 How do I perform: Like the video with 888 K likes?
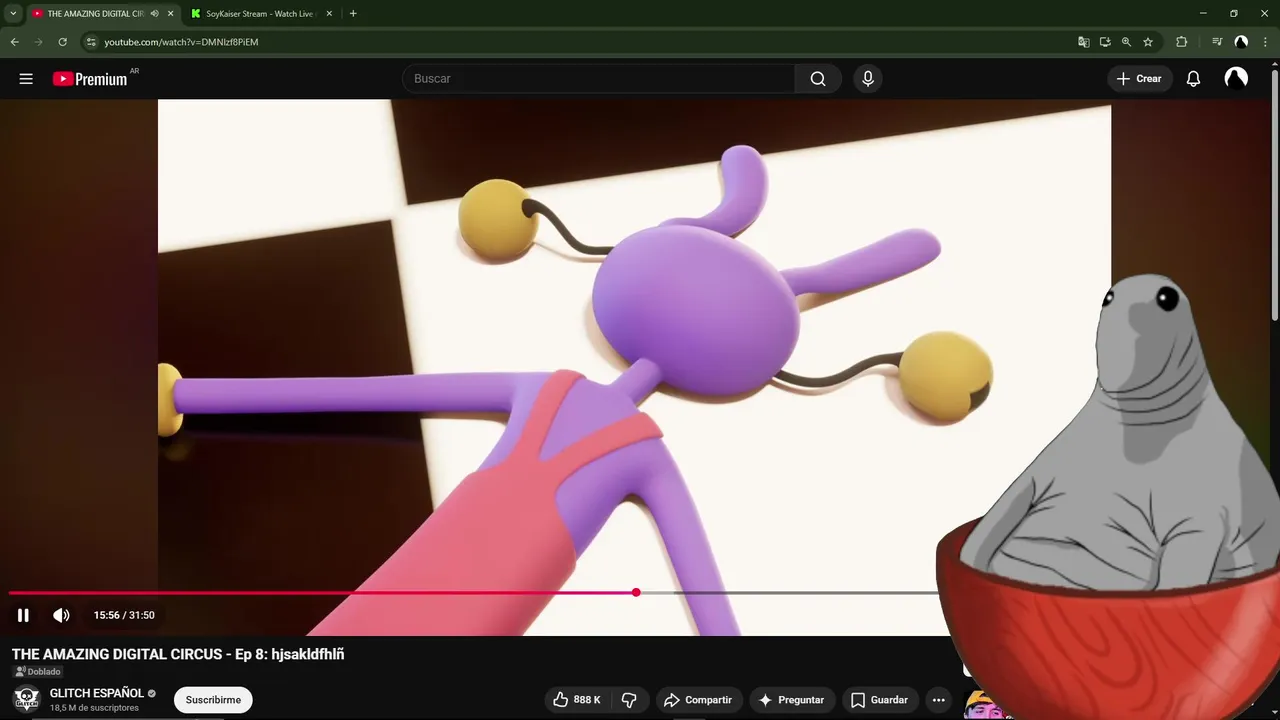pyautogui.click(x=577, y=700)
